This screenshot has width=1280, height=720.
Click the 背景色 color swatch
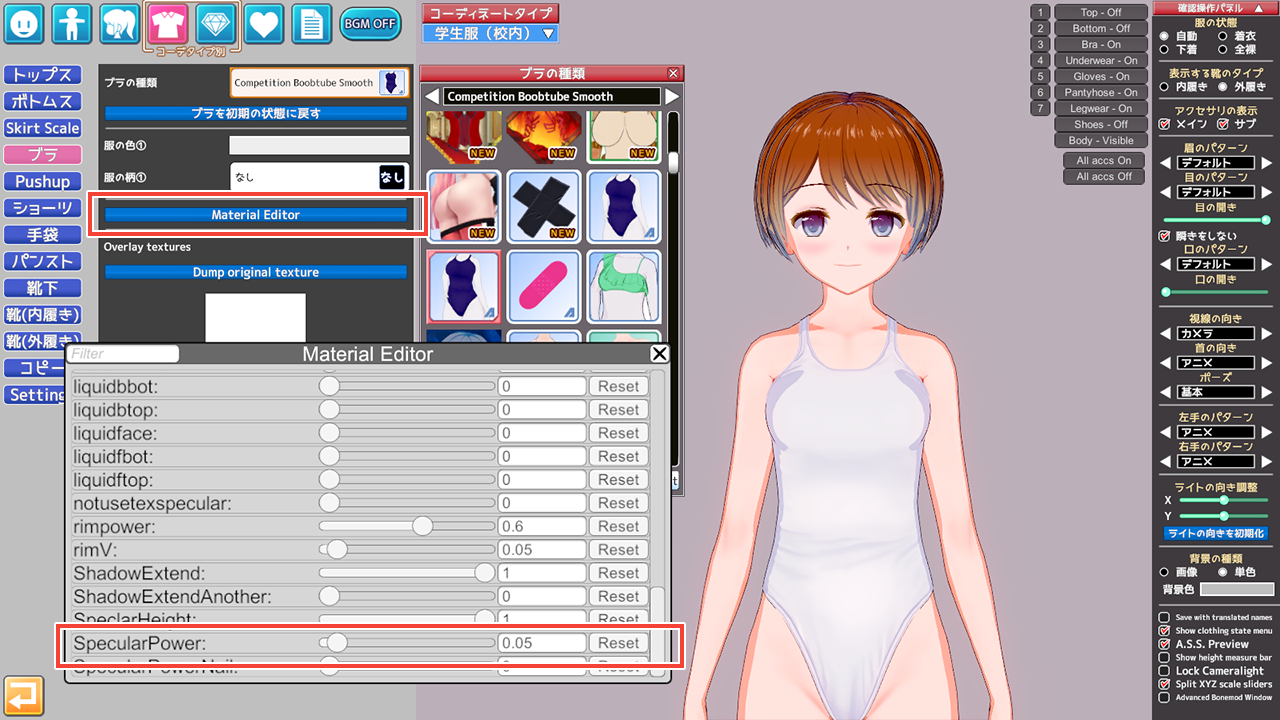(x=1237, y=590)
